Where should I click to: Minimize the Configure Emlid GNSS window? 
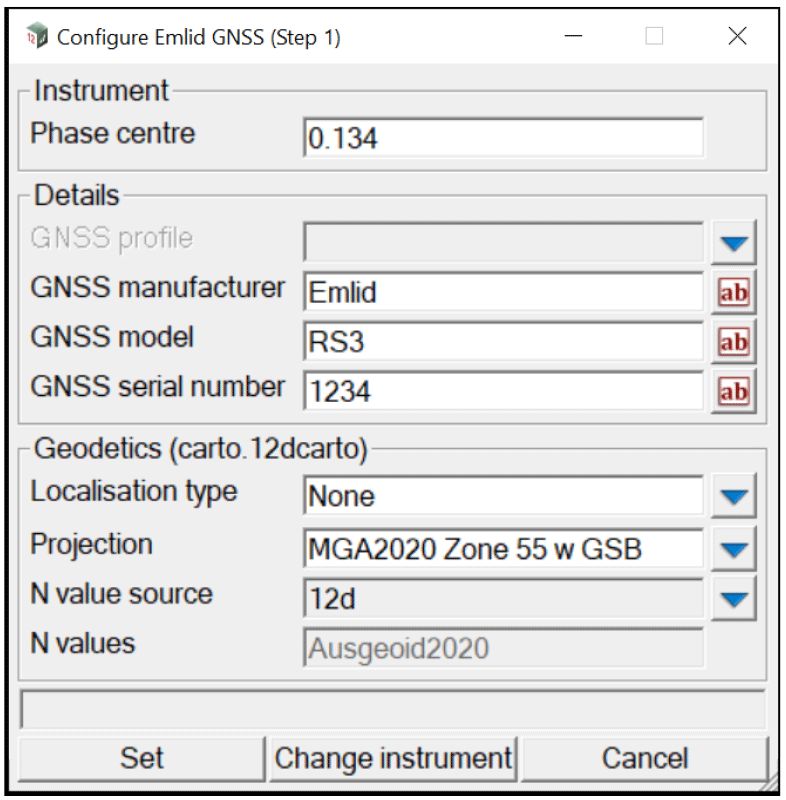(x=573, y=36)
